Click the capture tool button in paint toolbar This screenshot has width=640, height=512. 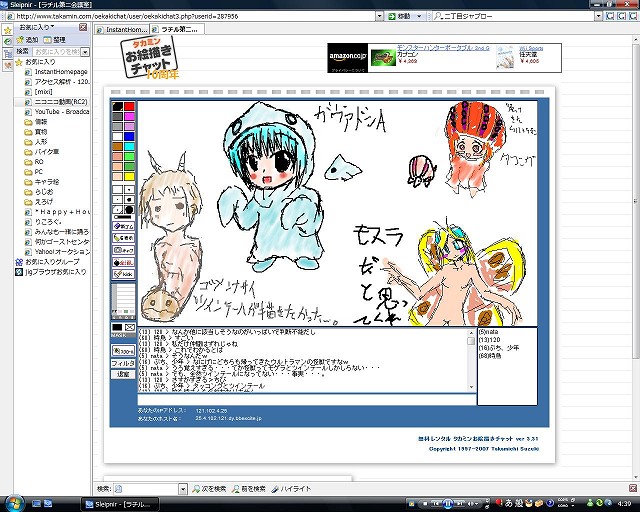[x=123, y=250]
